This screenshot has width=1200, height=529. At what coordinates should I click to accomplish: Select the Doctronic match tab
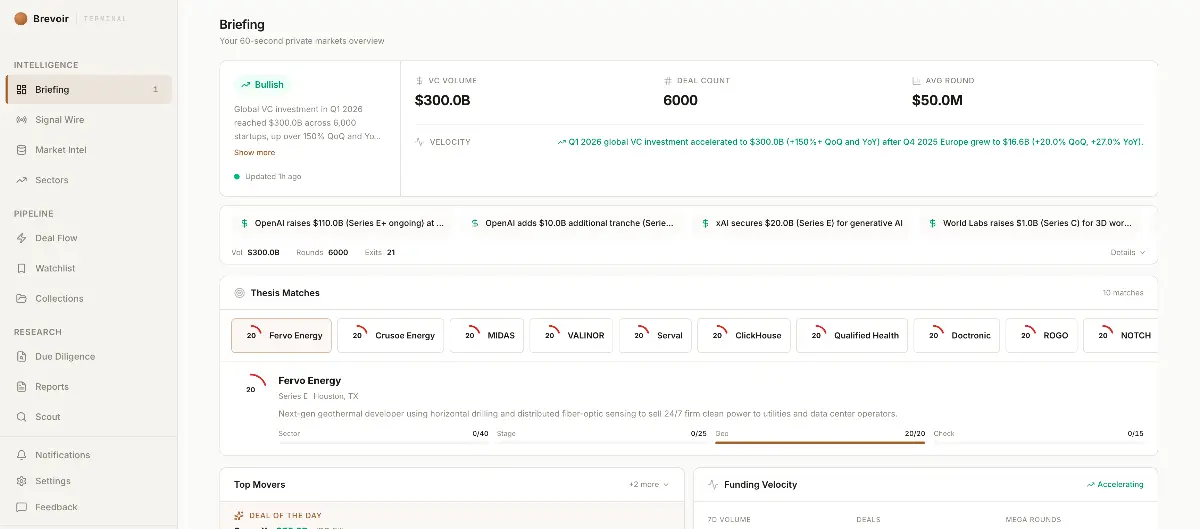coord(956,335)
